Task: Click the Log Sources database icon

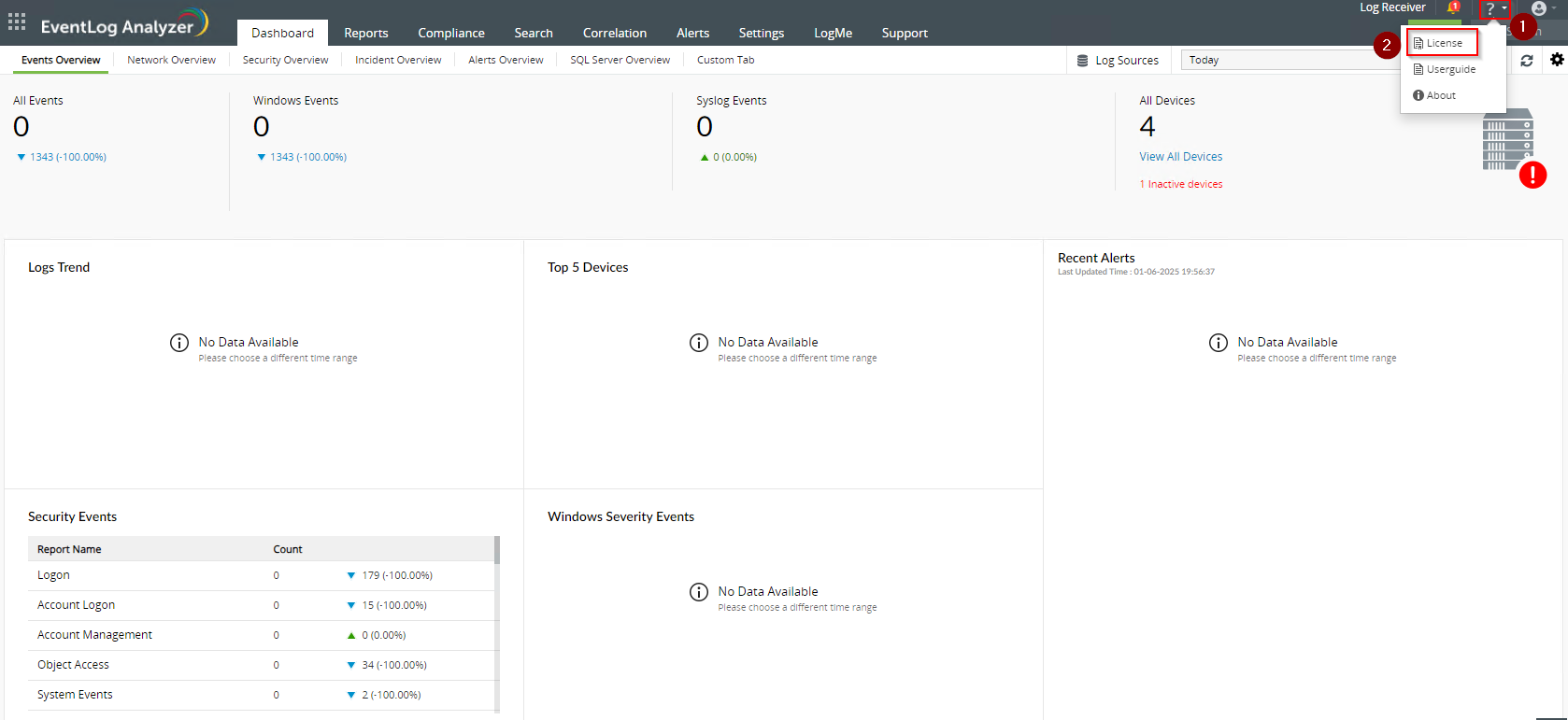Action: coord(1082,61)
